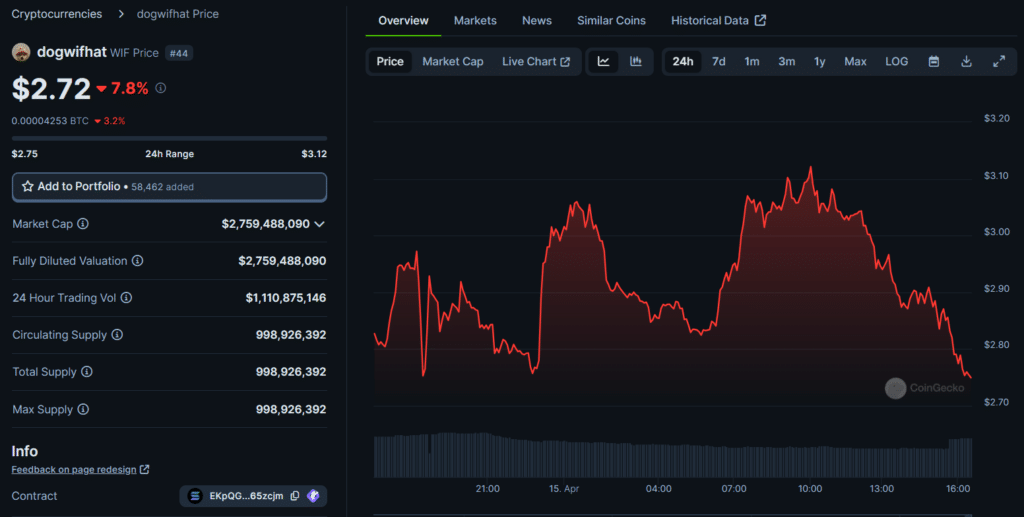Click the Cryptocurrencies breadcrumb
This screenshot has width=1024, height=517.
(56, 14)
